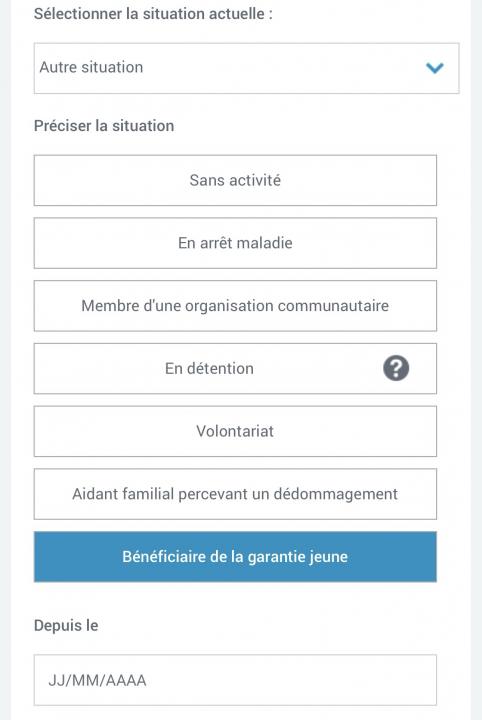Show the detention help tooltip question mark
This screenshot has width=482, height=720.
coord(396,368)
